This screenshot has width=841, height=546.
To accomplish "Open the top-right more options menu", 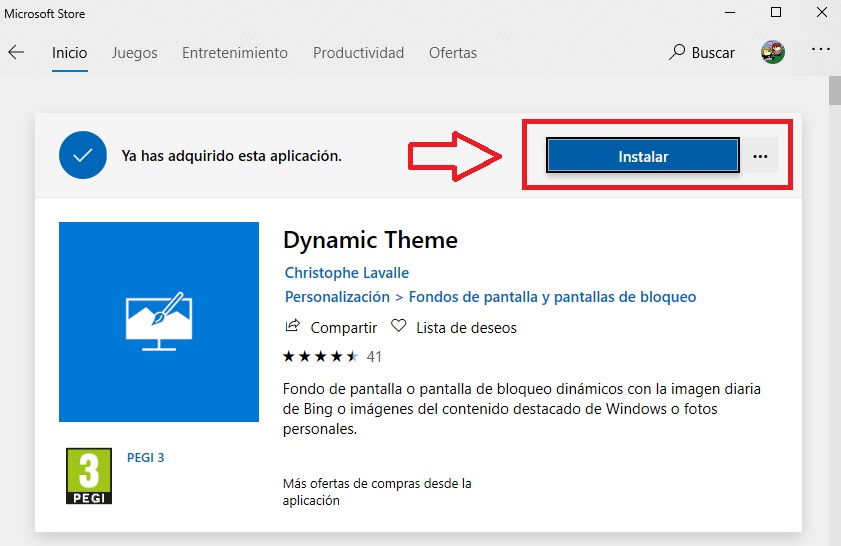I will 821,49.
